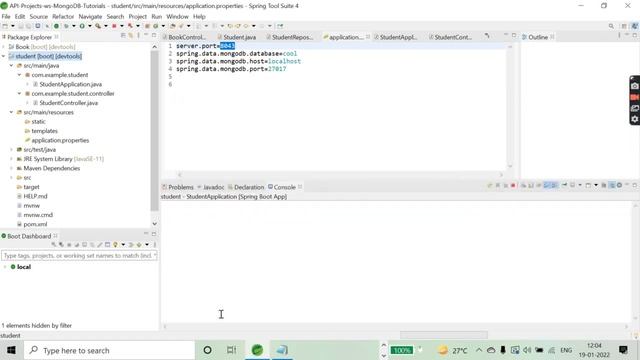Select pom.xml in Package Explorer

(35, 224)
